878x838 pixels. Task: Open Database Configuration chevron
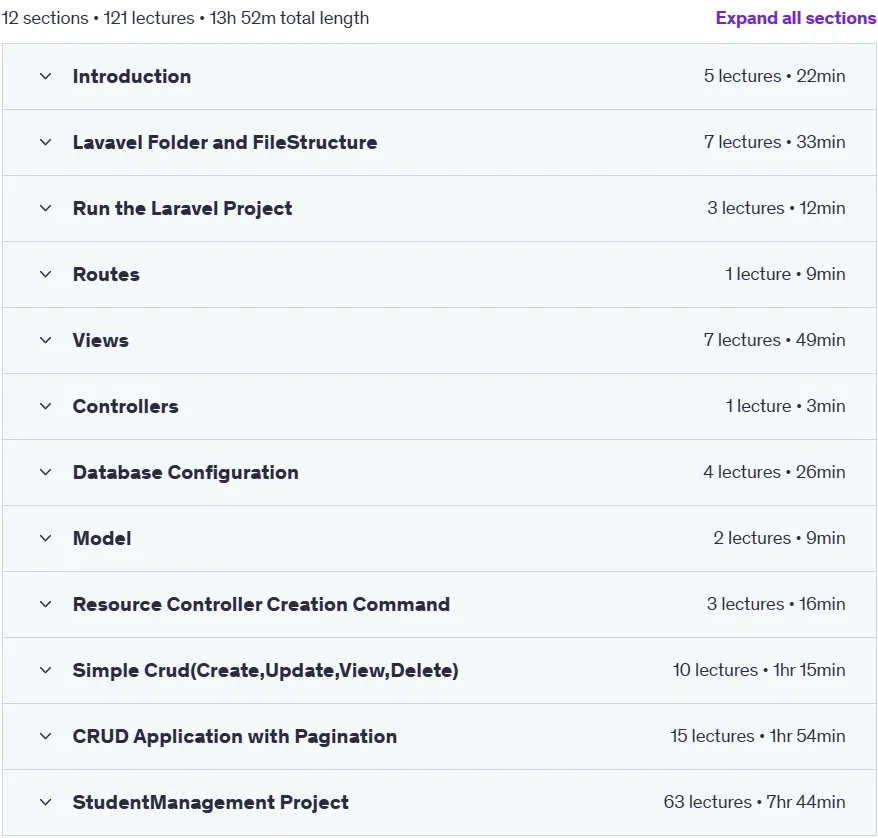tap(45, 472)
